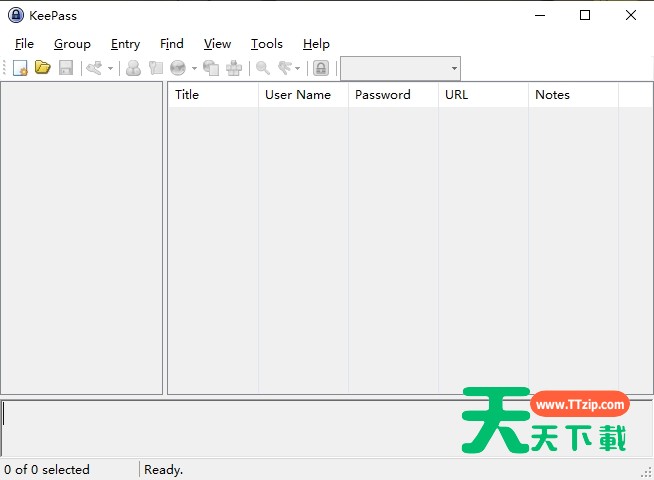Open the Entry menu
The width and height of the screenshot is (654, 480).
[x=125, y=44]
